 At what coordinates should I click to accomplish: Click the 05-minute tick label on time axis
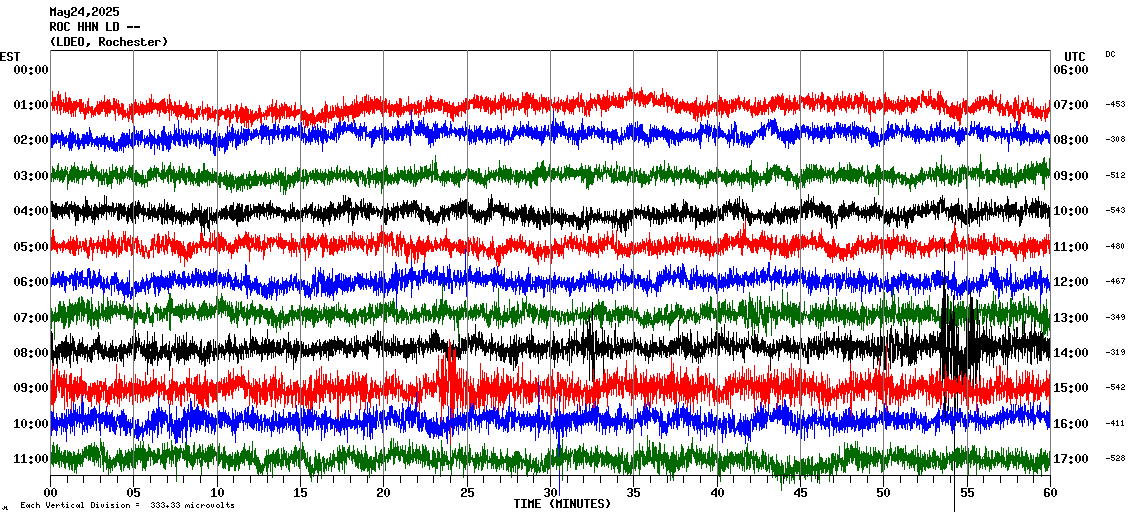[x=134, y=493]
